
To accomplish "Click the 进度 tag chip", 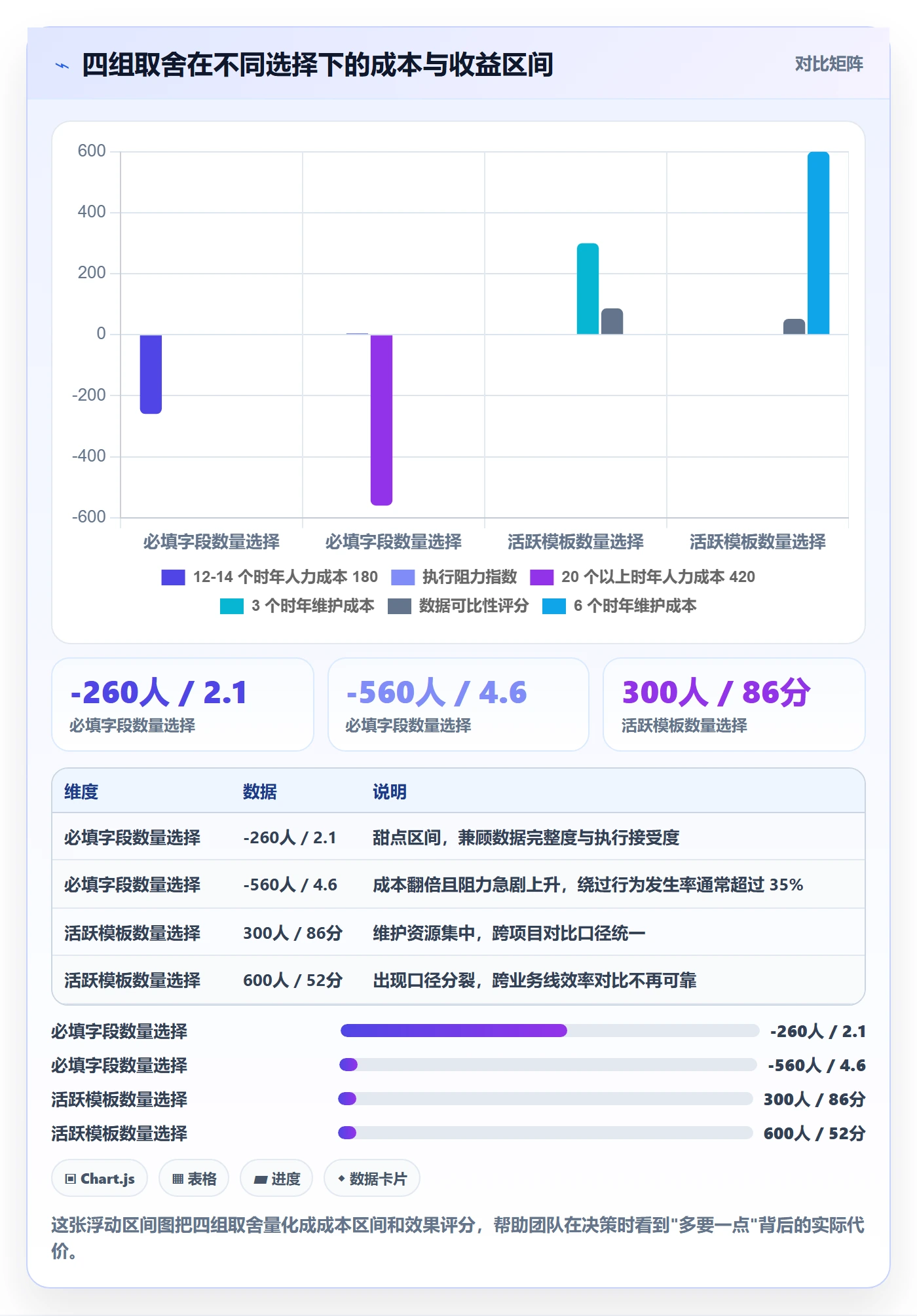I will pos(276,1179).
